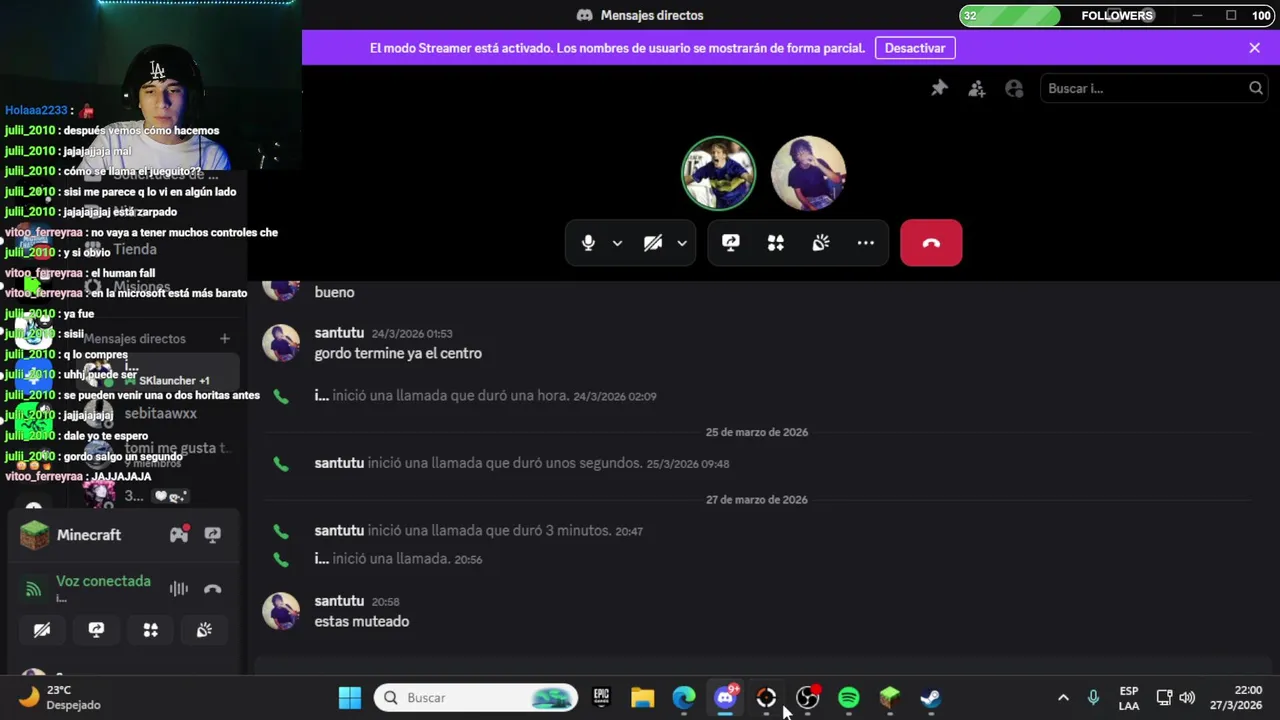Screen dimensions: 1280x720
Task: Open OBS Studio from taskbar
Action: click(x=807, y=698)
